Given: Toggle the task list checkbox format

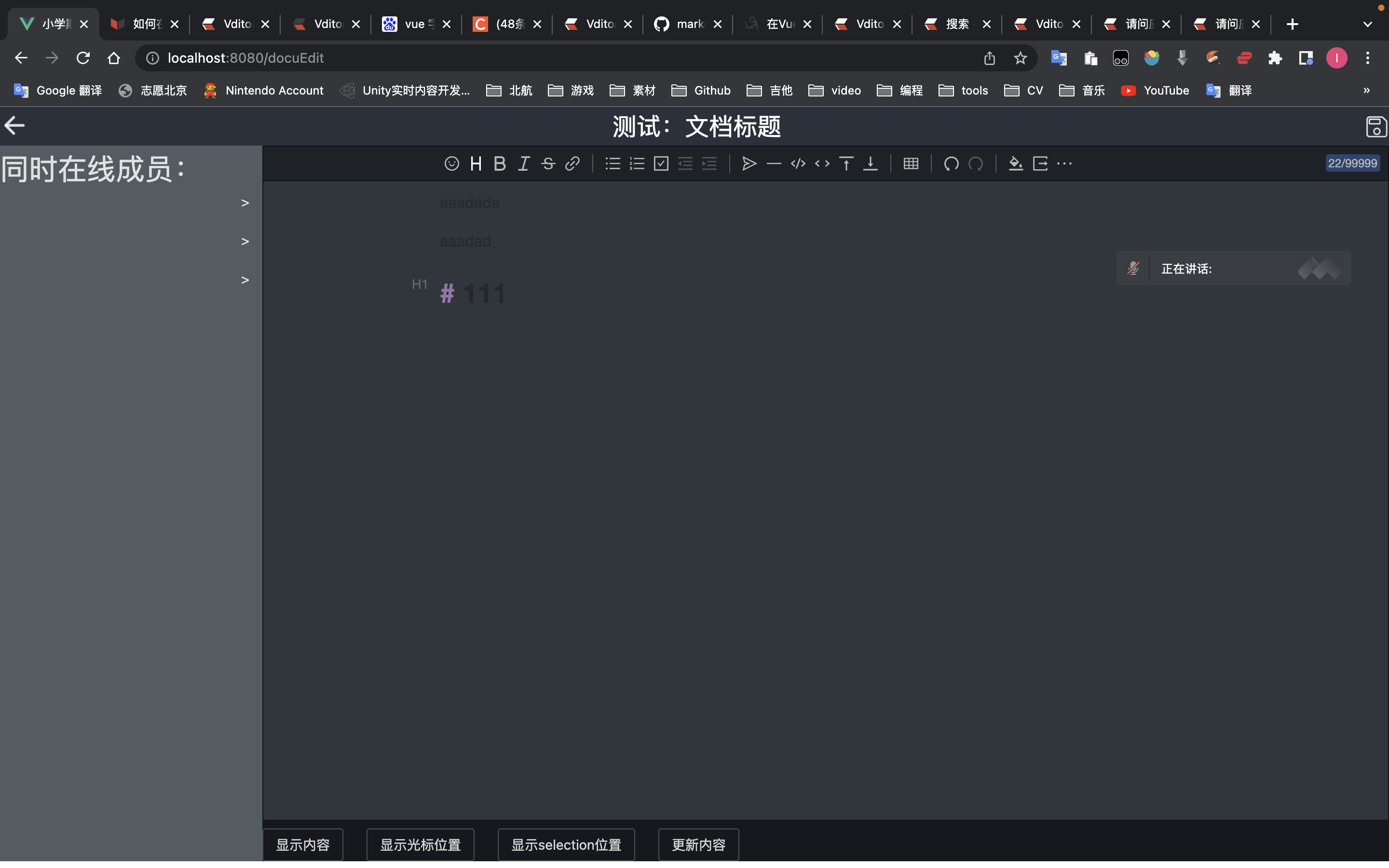Looking at the screenshot, I should click(661, 163).
